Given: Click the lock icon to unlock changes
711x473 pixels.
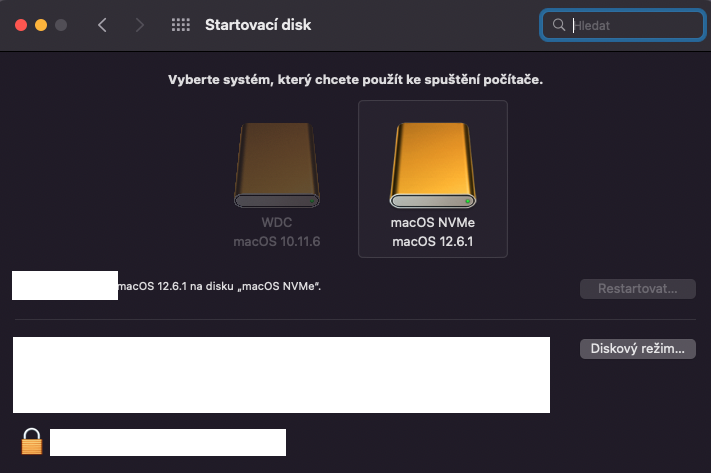Looking at the screenshot, I should point(33,441).
